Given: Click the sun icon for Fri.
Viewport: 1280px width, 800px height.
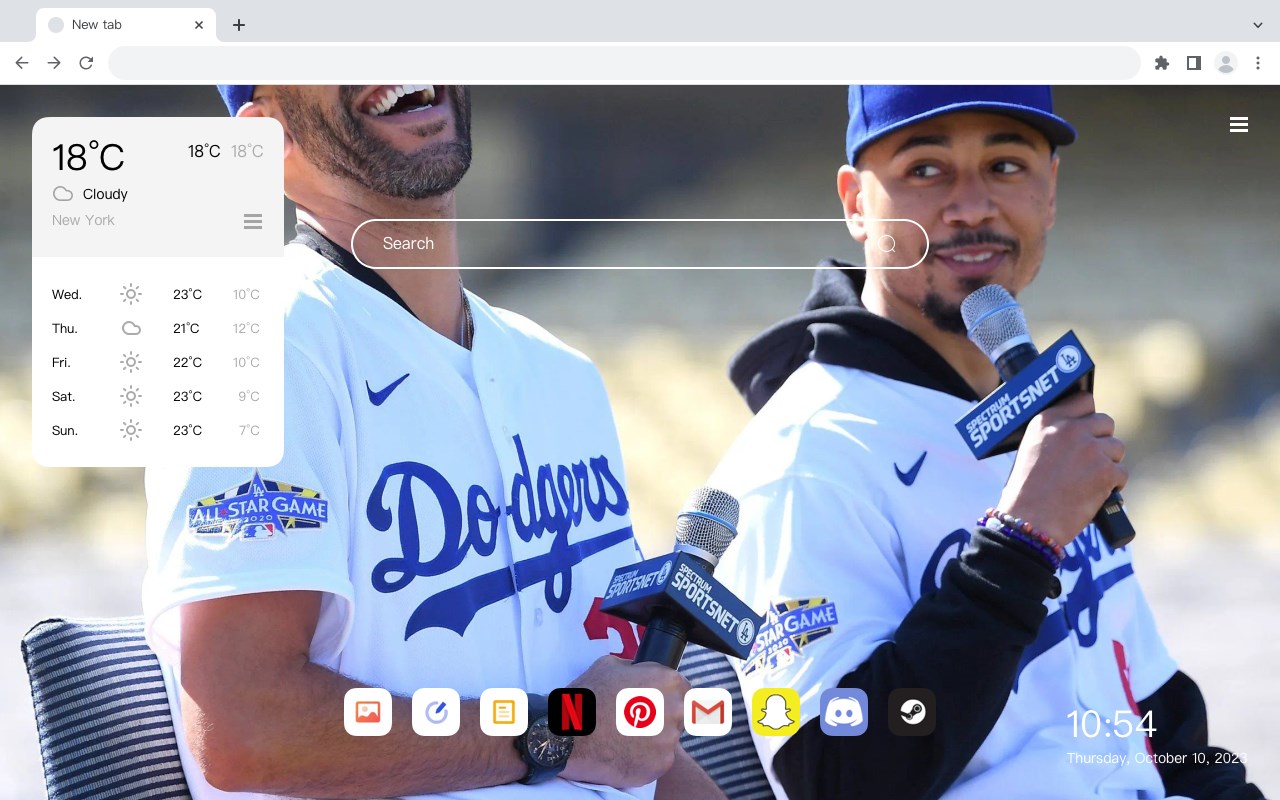Looking at the screenshot, I should click(x=131, y=362).
